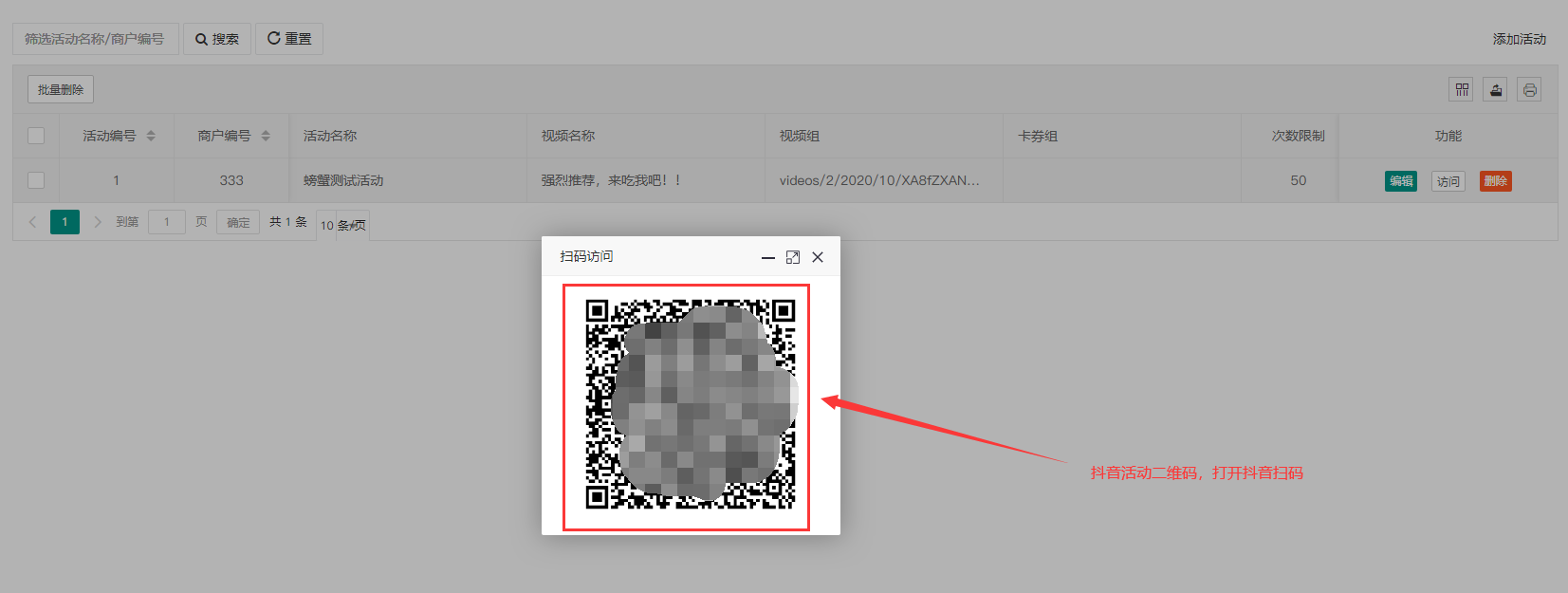Open the 10 条/页 page size dropdown
This screenshot has height=593, width=1568.
pos(342,225)
